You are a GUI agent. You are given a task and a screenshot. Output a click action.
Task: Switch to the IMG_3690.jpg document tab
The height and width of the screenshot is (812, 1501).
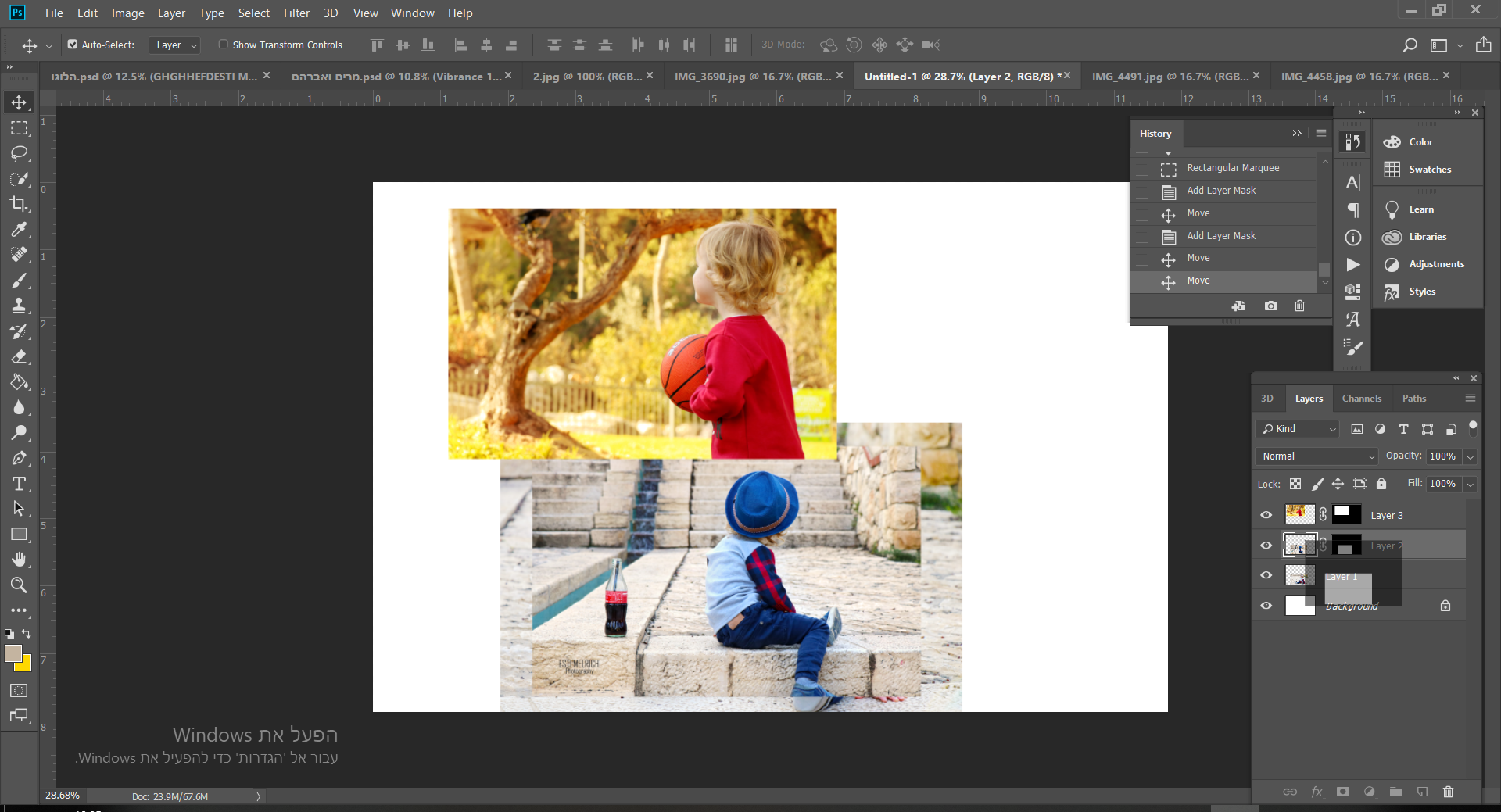point(753,77)
